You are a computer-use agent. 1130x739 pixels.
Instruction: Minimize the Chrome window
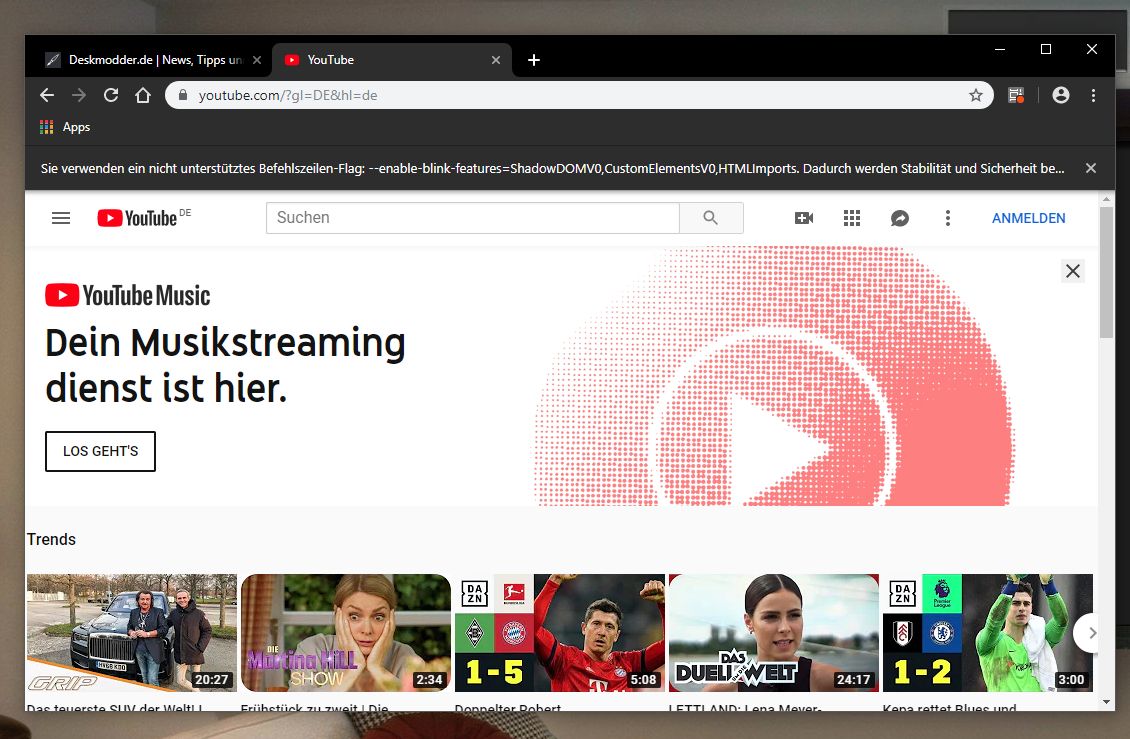click(1000, 49)
